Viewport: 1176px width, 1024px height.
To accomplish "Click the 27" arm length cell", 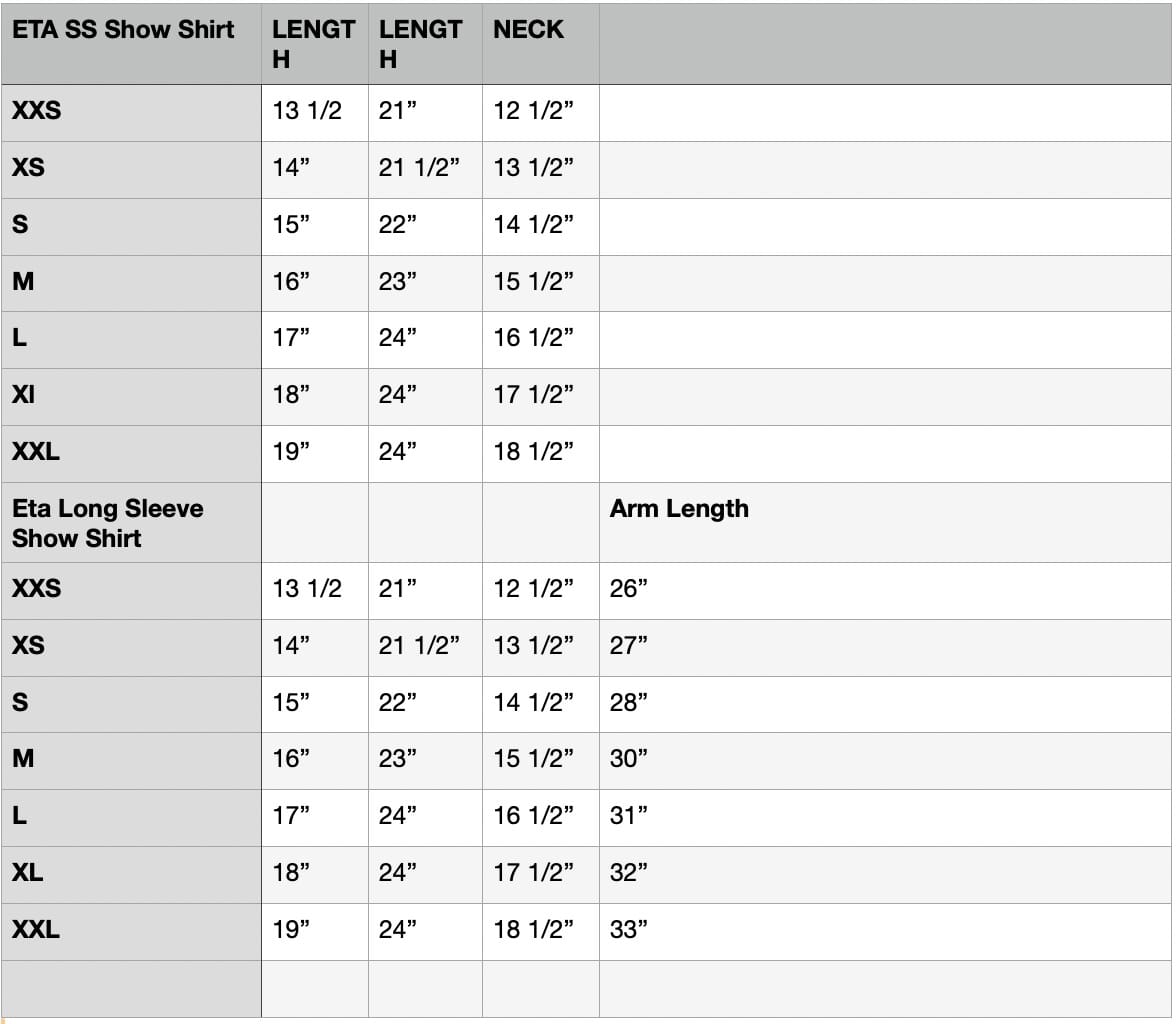I will pos(885,648).
